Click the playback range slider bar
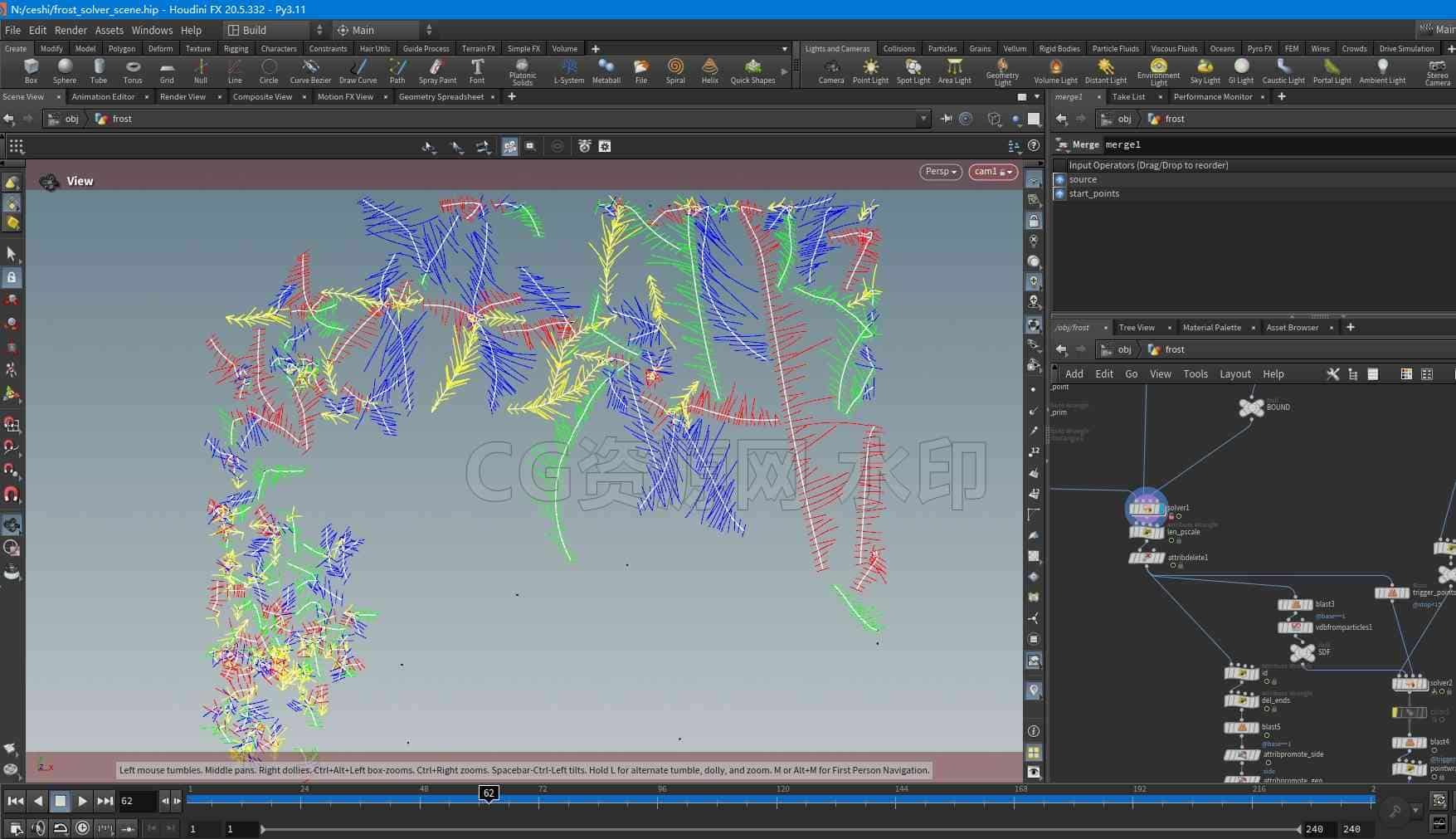The height and width of the screenshot is (839, 1456). coord(781,829)
